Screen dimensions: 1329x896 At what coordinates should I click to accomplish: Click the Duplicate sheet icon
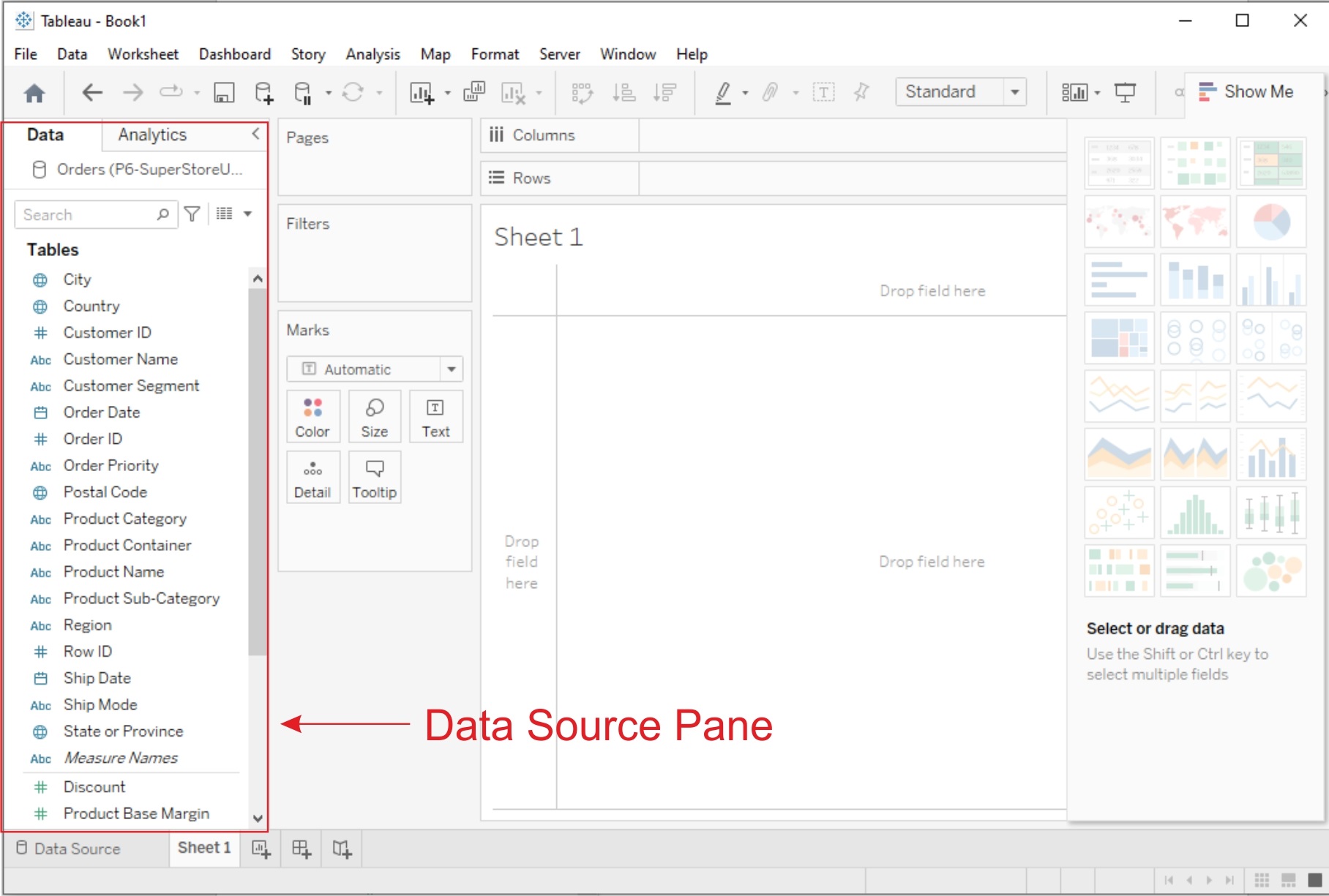pyautogui.click(x=474, y=91)
